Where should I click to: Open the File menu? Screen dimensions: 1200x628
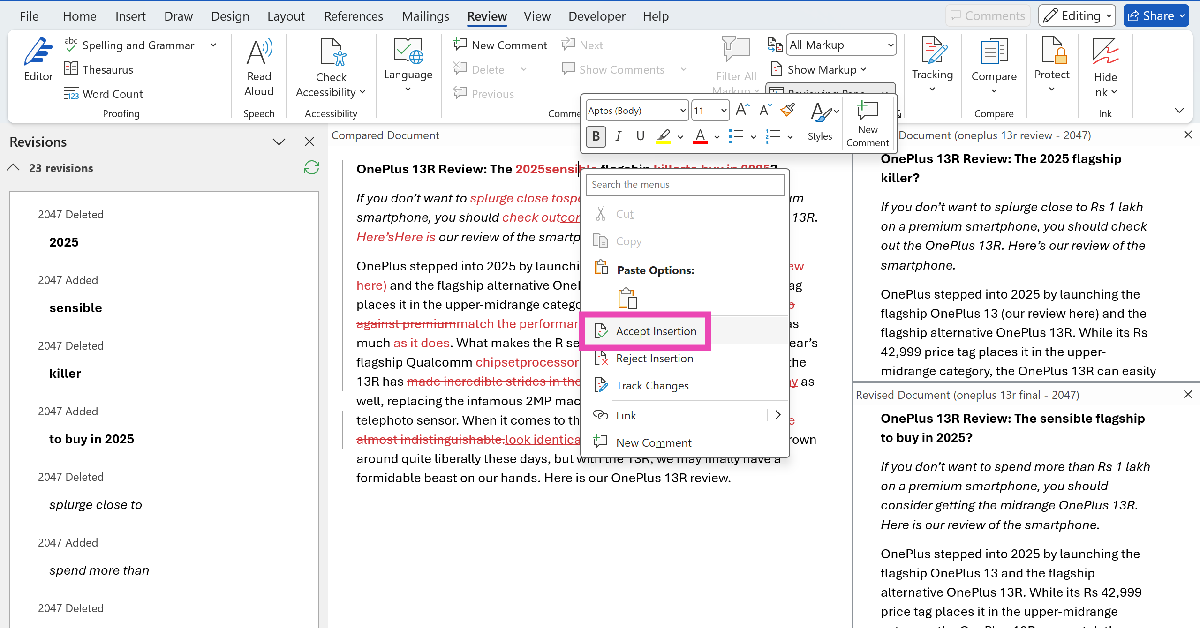point(29,16)
